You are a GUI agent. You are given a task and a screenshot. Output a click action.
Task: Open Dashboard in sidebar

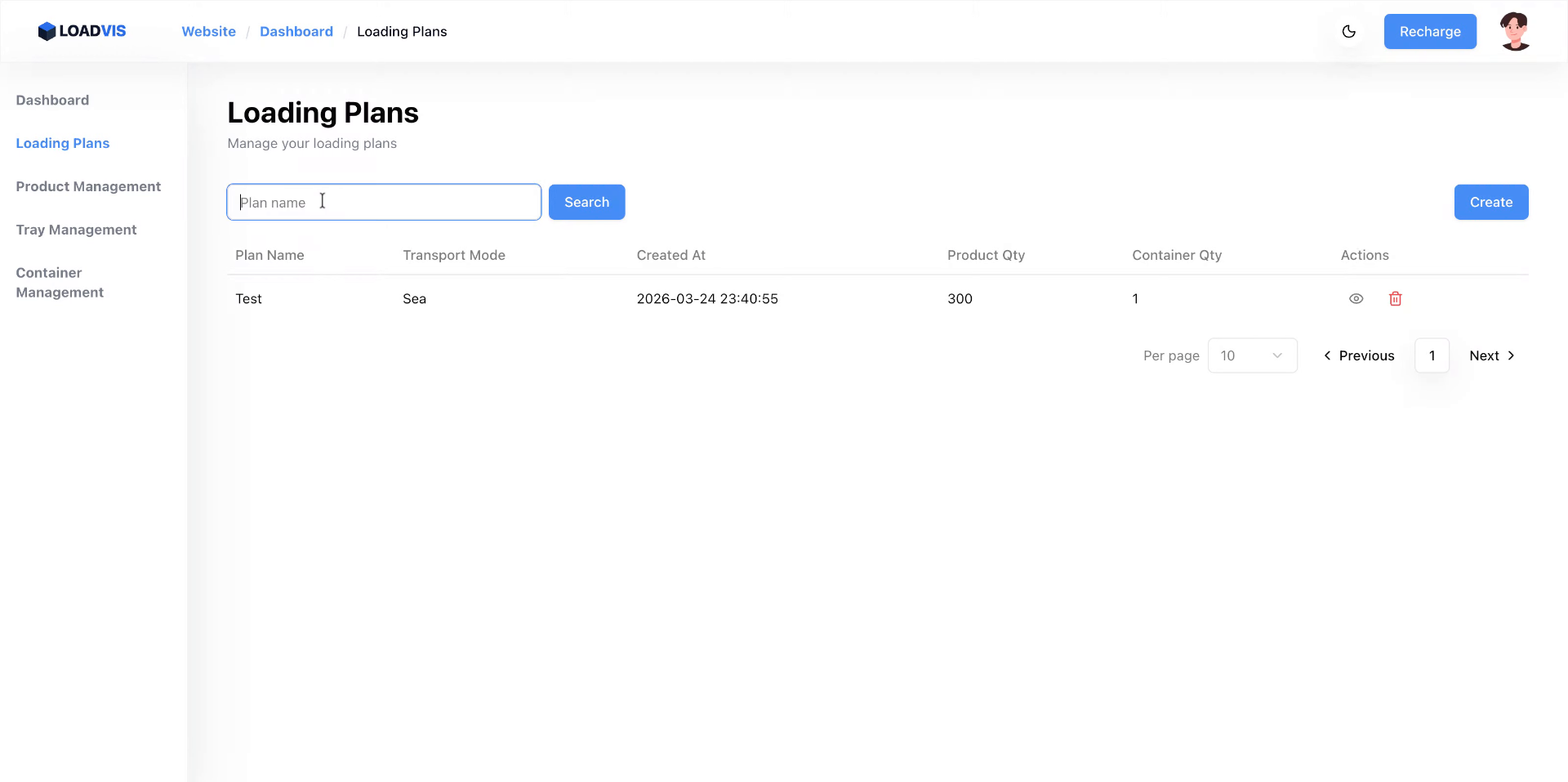point(52,101)
